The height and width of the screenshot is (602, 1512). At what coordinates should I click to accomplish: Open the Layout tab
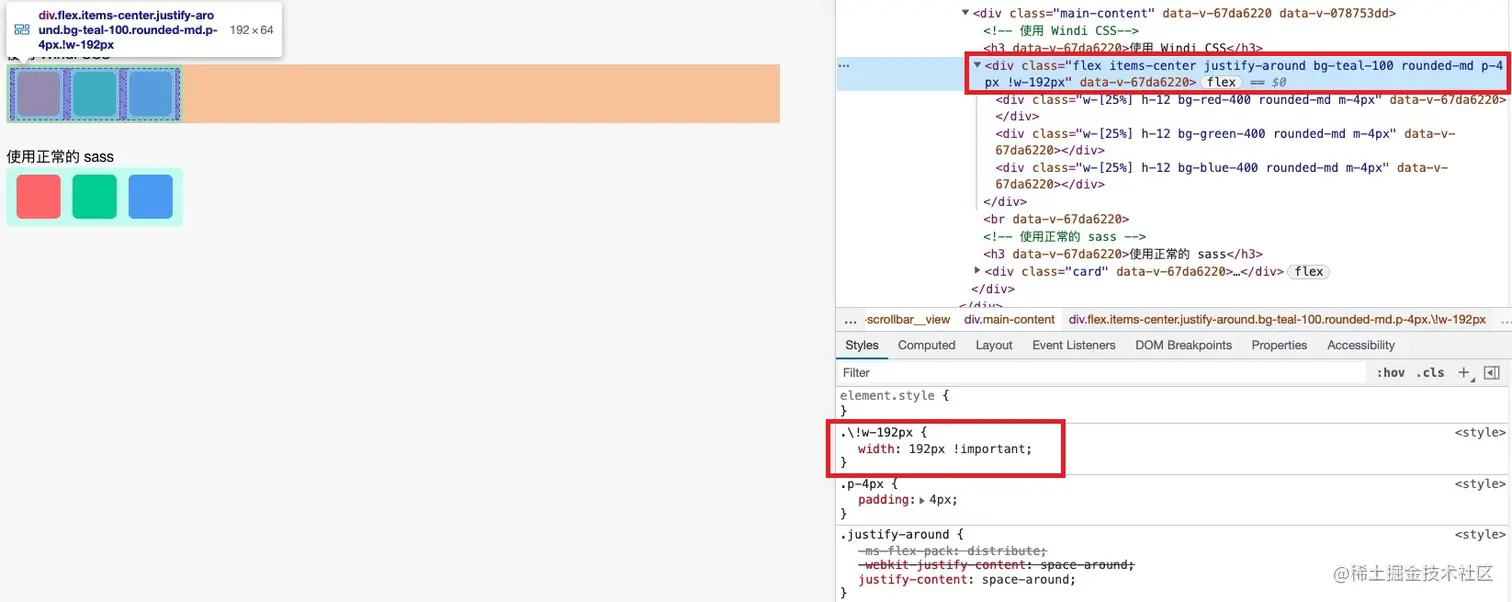click(993, 345)
